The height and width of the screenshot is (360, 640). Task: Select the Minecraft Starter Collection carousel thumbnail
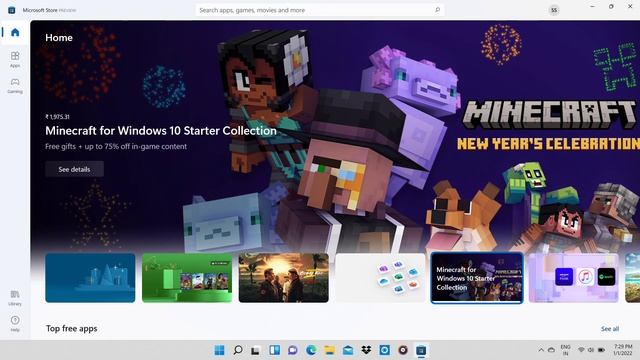coord(477,278)
